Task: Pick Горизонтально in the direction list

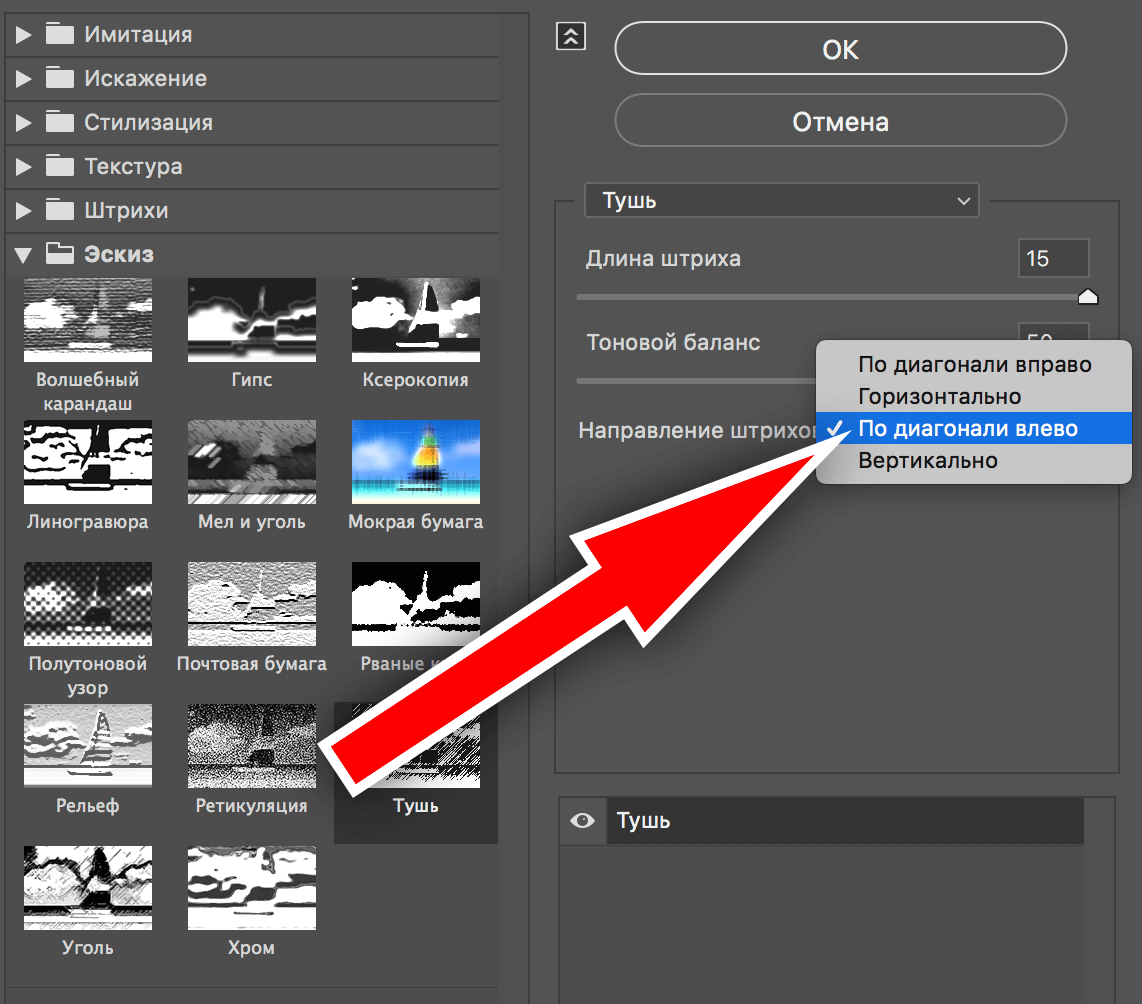Action: (939, 396)
